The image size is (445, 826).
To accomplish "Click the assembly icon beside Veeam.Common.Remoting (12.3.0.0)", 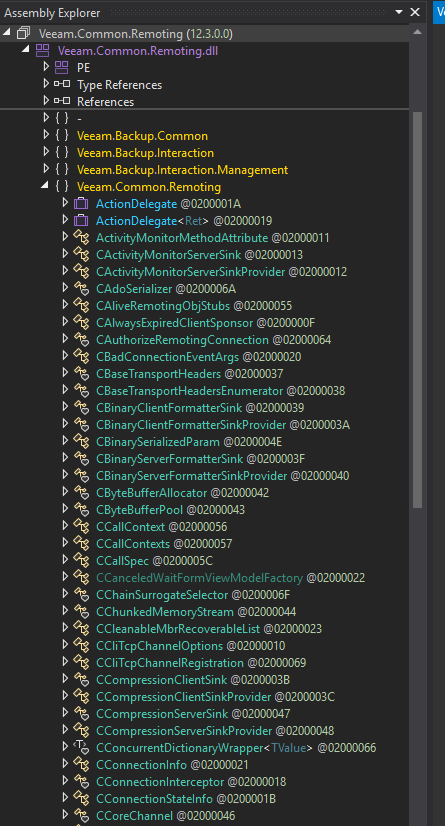I will (23, 34).
